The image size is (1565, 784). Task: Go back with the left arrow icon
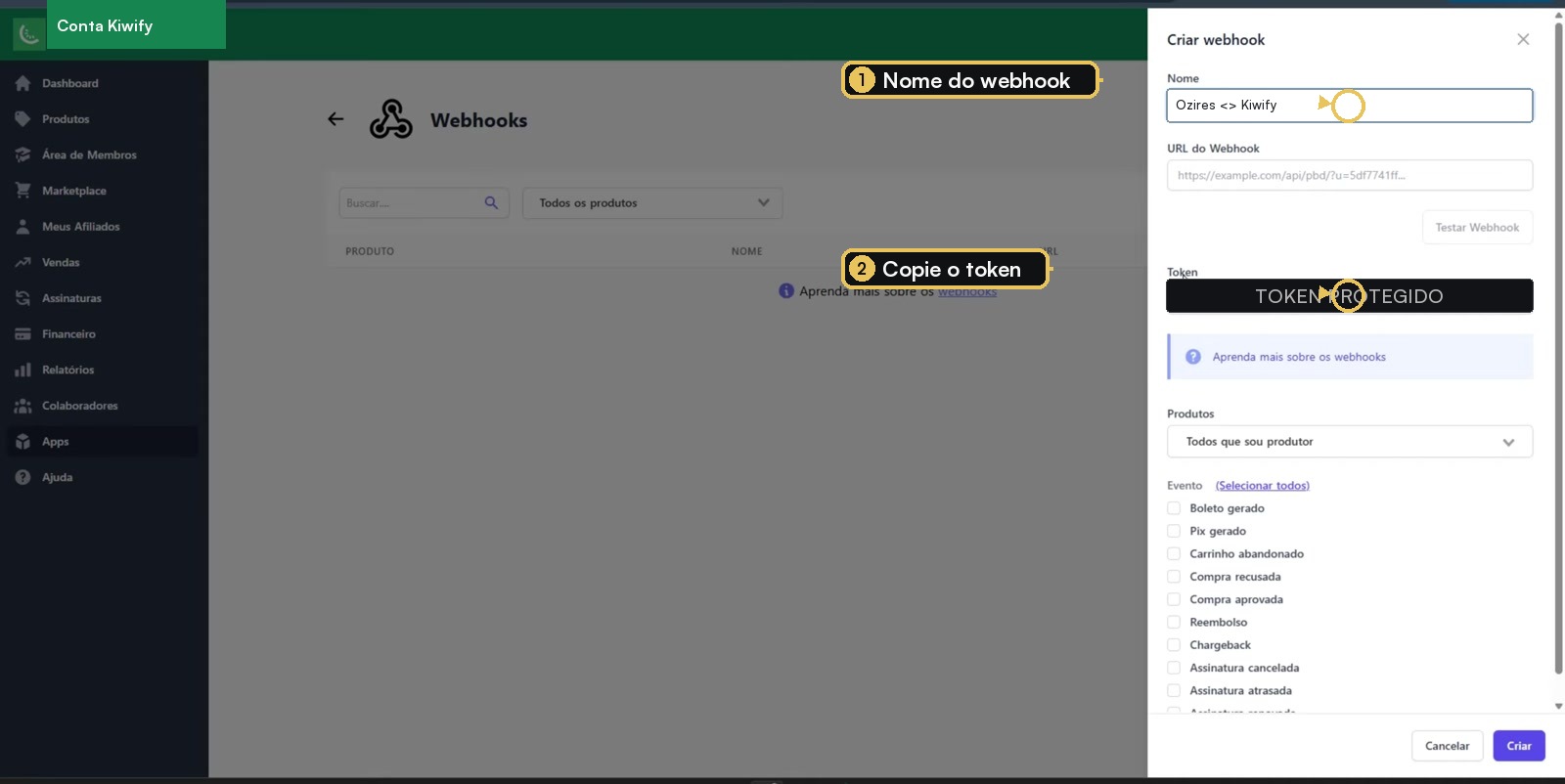click(335, 119)
